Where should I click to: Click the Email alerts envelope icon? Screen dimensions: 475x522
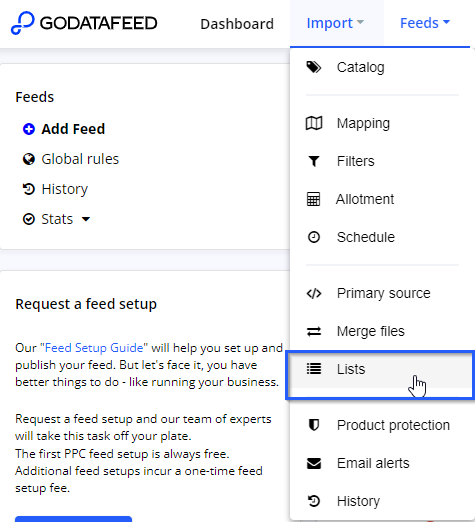click(314, 463)
